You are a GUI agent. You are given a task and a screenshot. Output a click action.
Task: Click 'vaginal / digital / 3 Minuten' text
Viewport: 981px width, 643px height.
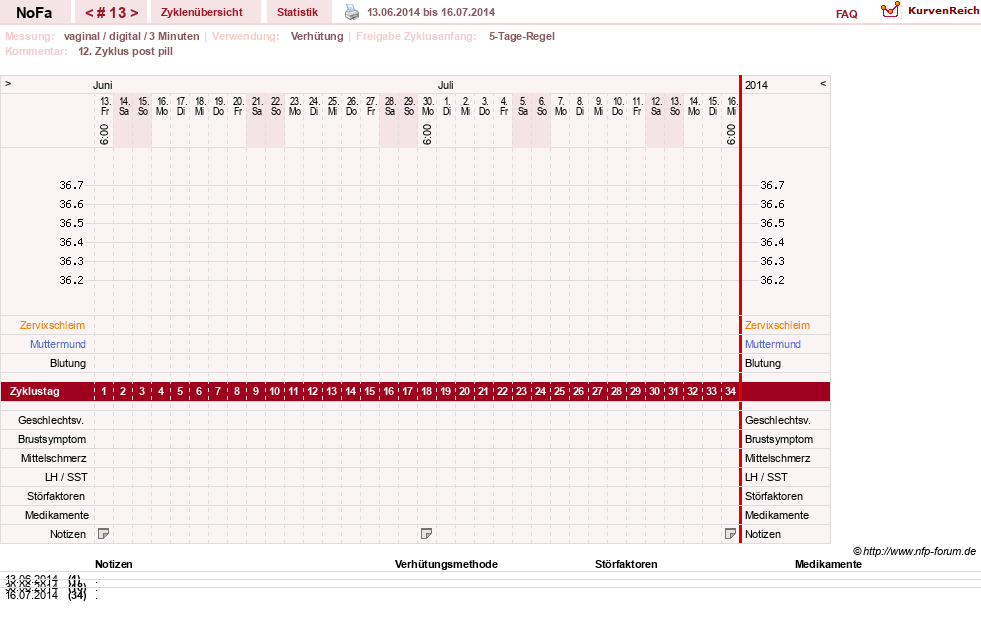click(x=131, y=36)
